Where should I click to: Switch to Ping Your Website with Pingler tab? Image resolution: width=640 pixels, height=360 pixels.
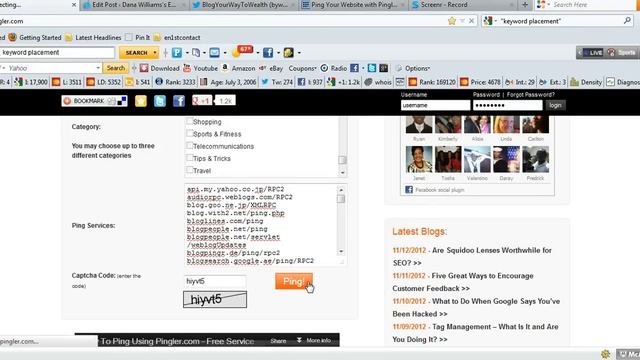tap(353, 5)
